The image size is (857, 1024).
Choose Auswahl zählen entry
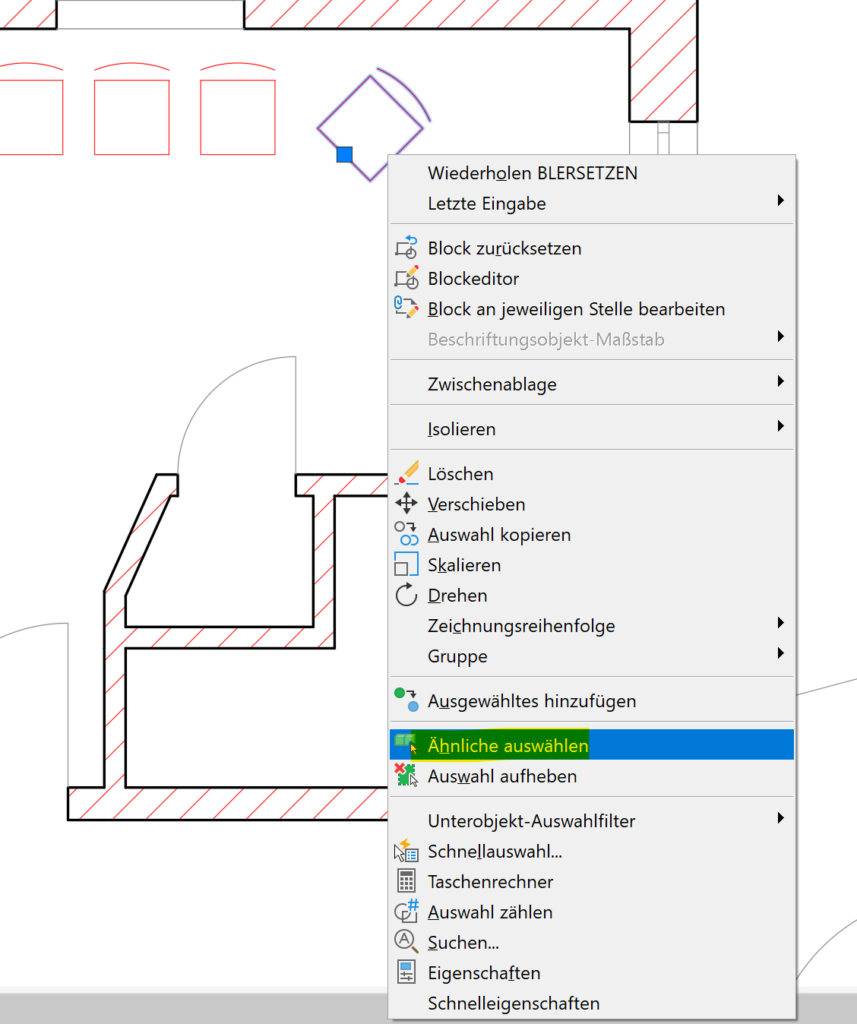(592, 912)
